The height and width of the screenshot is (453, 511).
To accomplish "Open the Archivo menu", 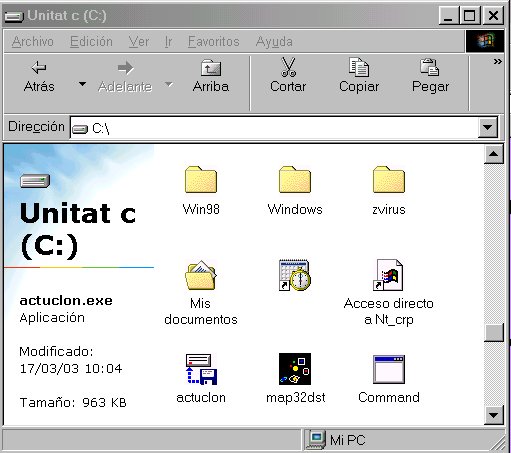I will pyautogui.click(x=33, y=42).
